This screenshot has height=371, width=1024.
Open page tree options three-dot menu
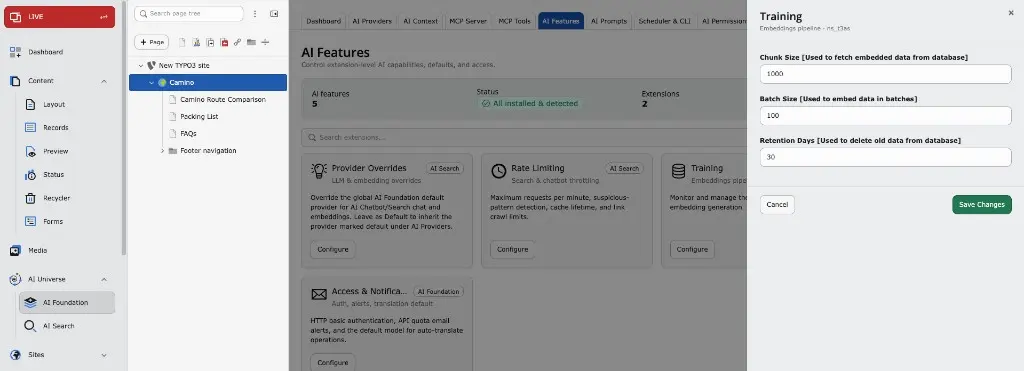[255, 14]
